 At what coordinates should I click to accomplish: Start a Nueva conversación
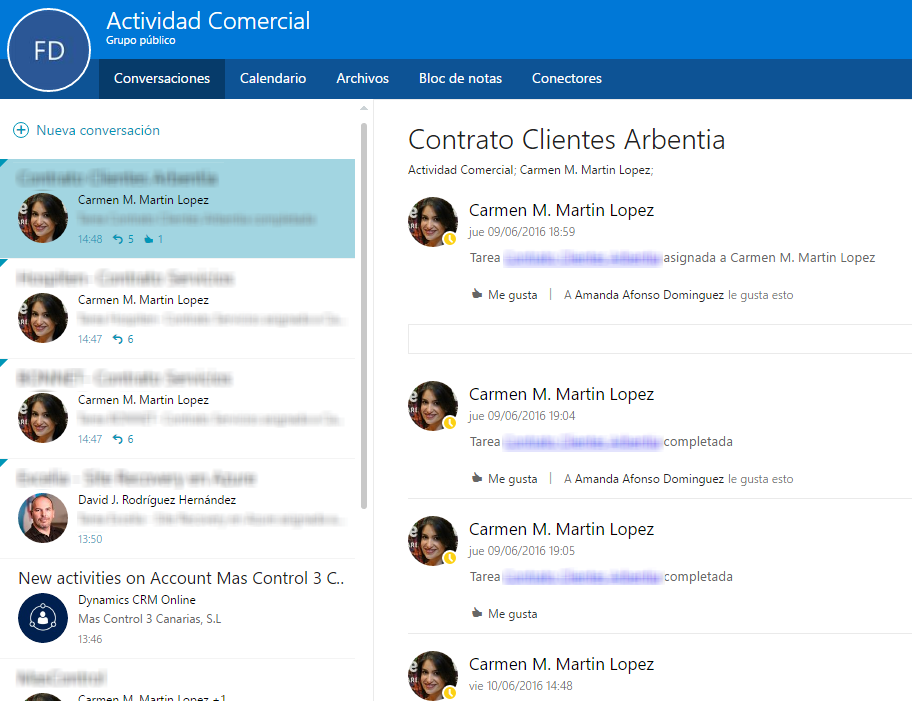coord(97,130)
